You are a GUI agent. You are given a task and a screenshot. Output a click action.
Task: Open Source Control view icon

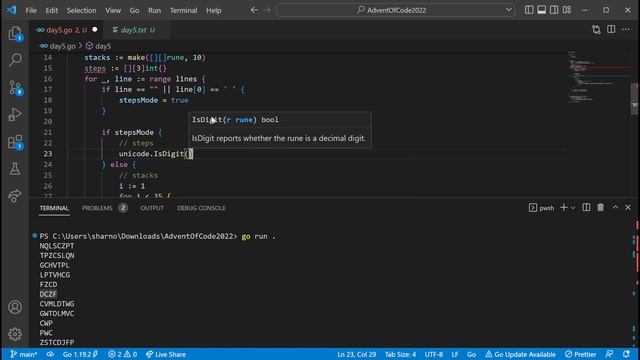tap(15, 87)
